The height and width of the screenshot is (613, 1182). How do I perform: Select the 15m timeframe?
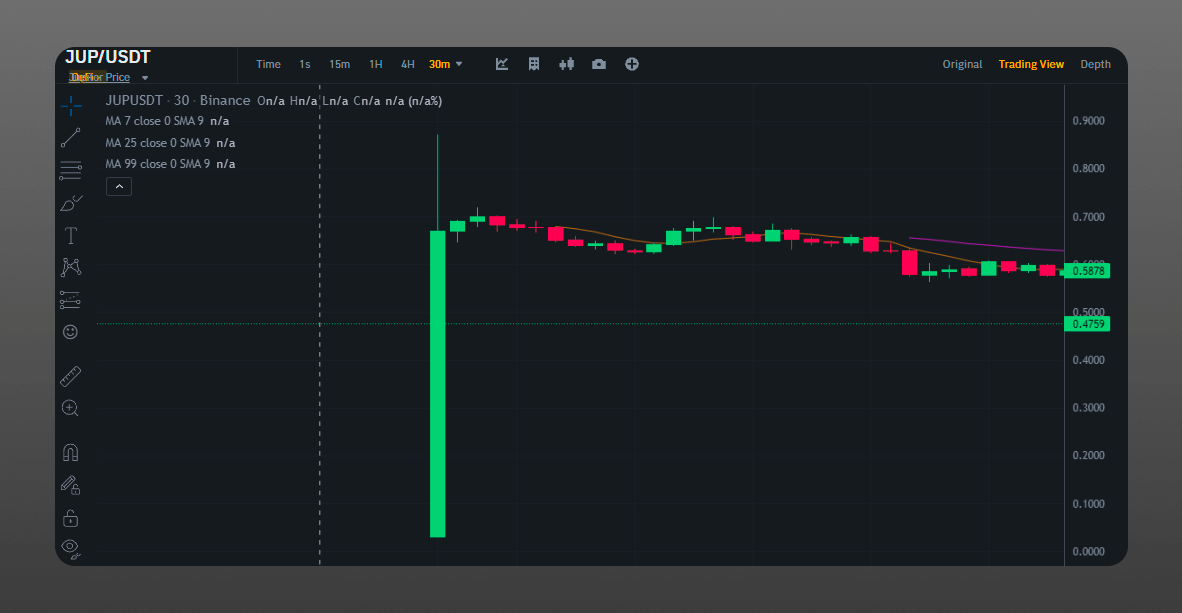click(340, 64)
